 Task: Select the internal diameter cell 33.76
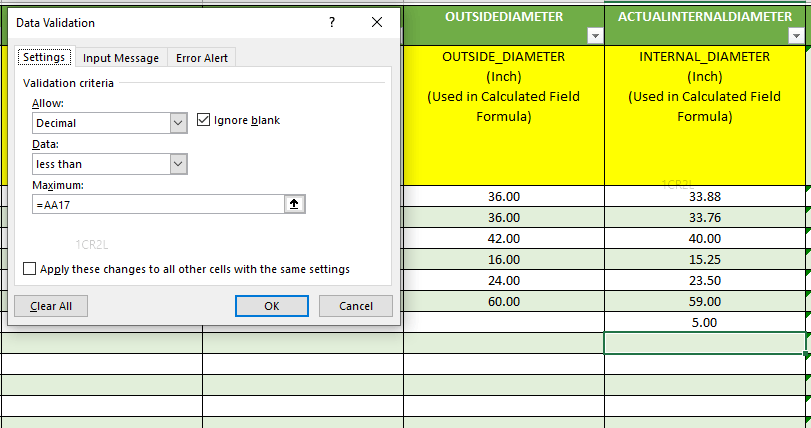(704, 218)
